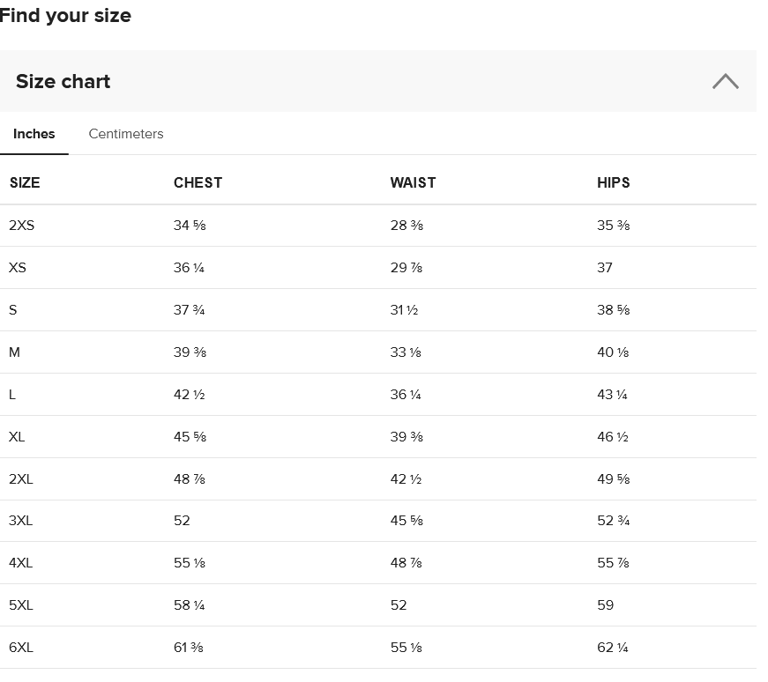The image size is (768, 682).
Task: Click the waist value for size S
Action: tap(404, 310)
